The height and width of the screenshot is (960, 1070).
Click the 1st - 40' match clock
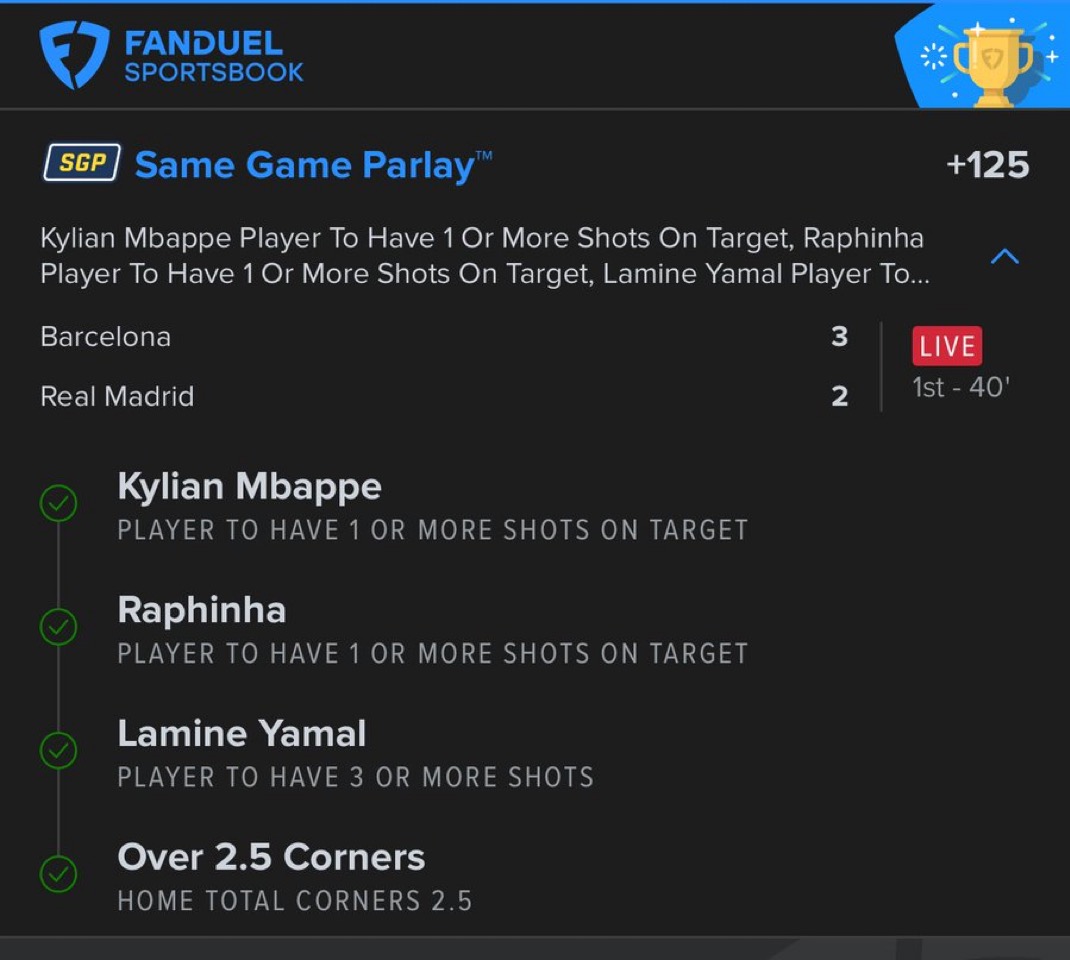[x=960, y=388]
